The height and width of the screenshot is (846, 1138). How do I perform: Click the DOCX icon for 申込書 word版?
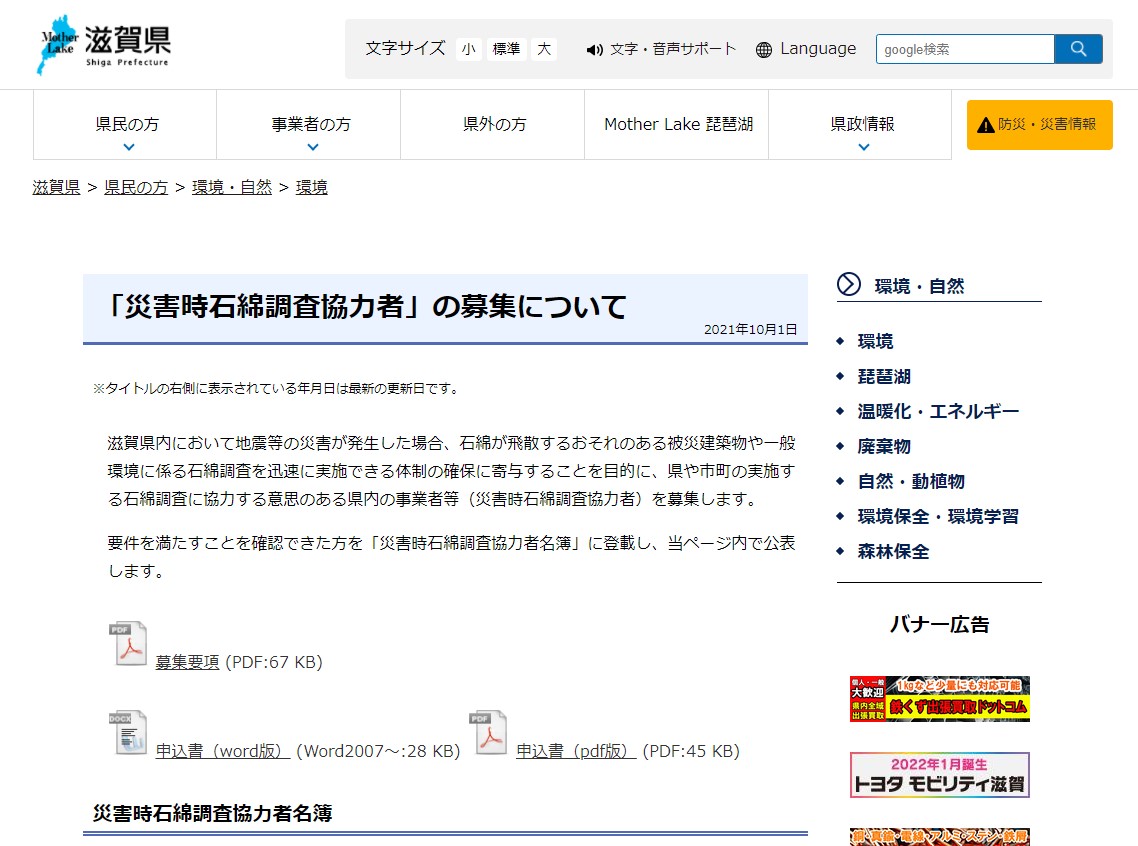click(128, 733)
